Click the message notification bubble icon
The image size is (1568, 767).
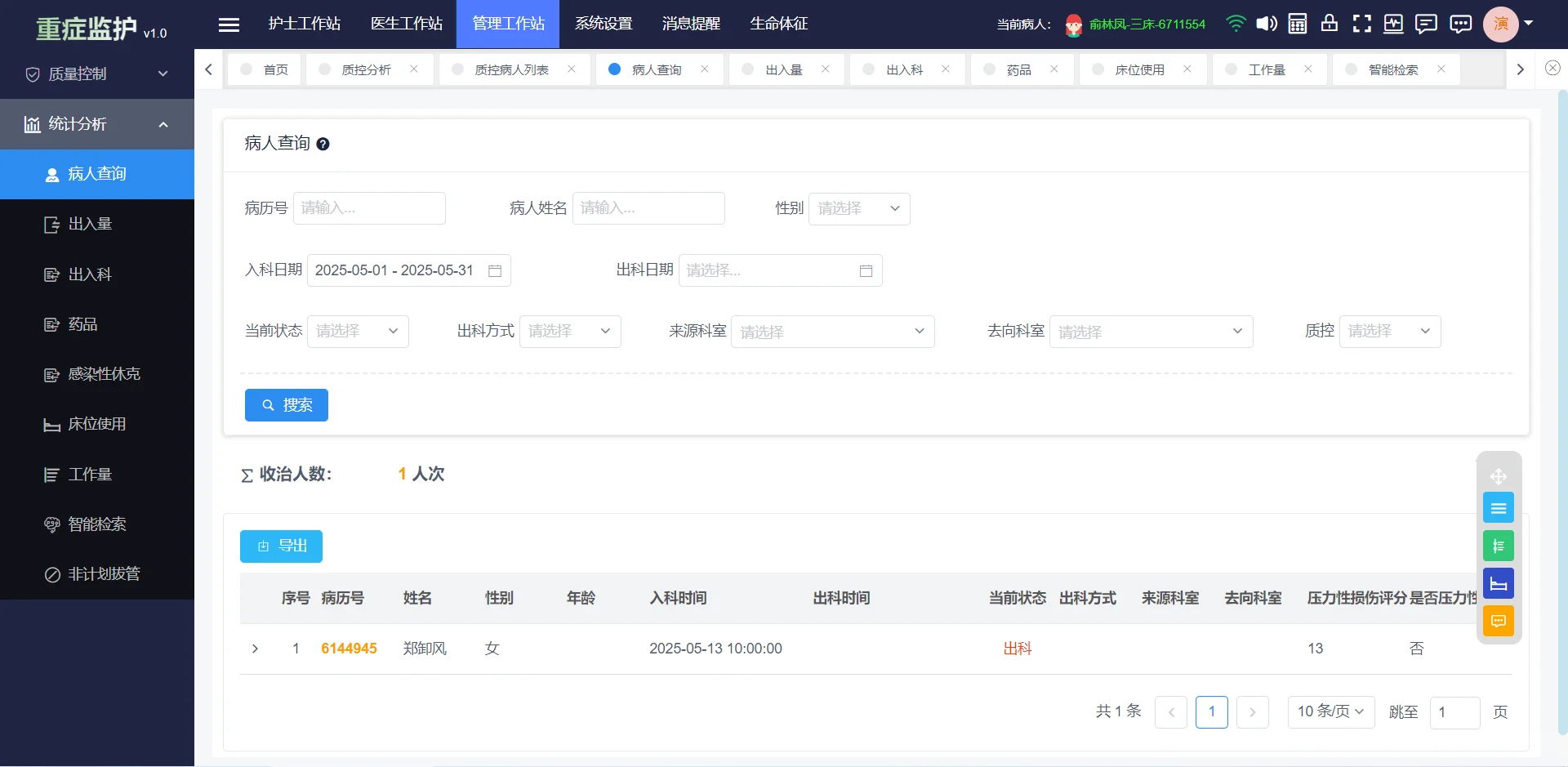tap(1426, 24)
